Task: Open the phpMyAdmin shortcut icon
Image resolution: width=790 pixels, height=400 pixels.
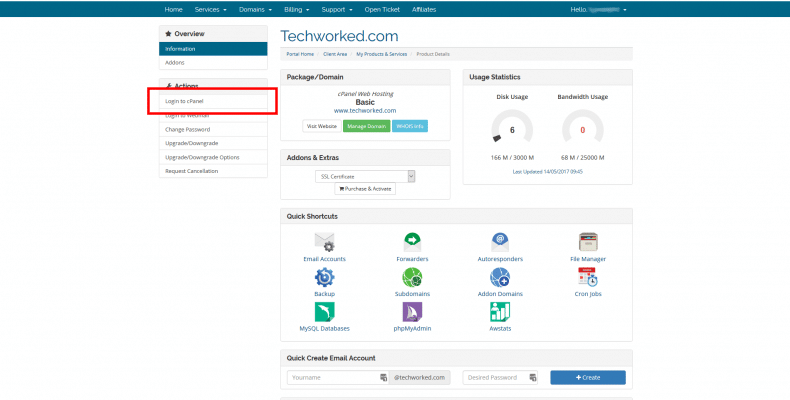Action: (x=412, y=312)
